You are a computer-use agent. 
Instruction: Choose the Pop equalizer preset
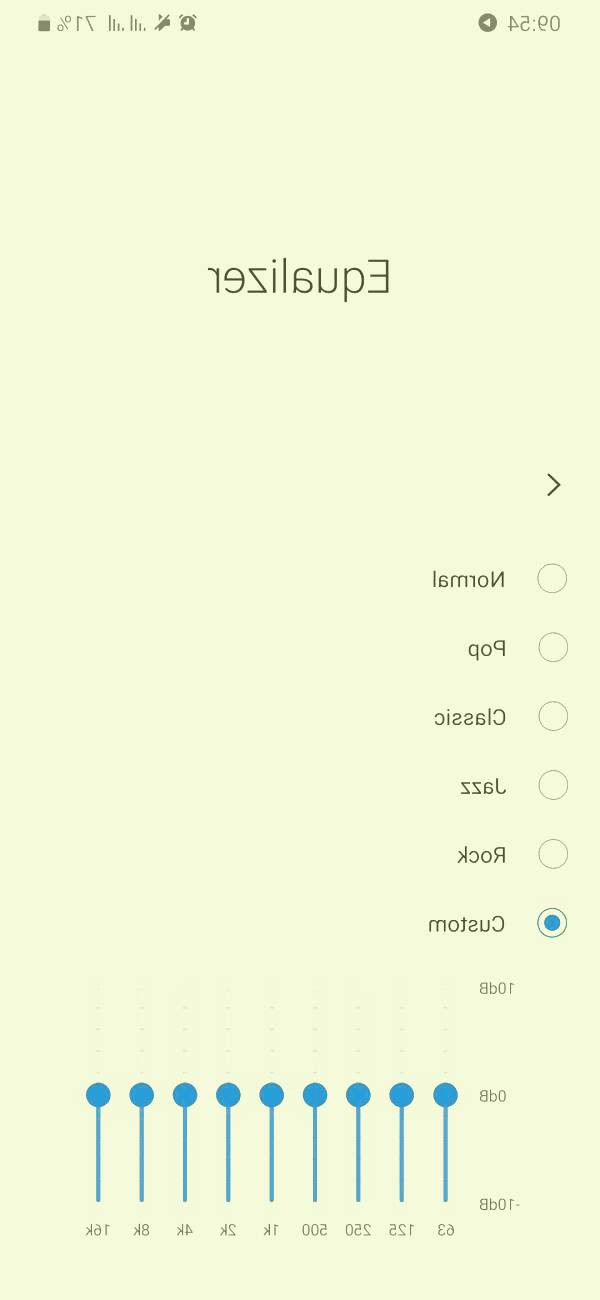click(552, 648)
